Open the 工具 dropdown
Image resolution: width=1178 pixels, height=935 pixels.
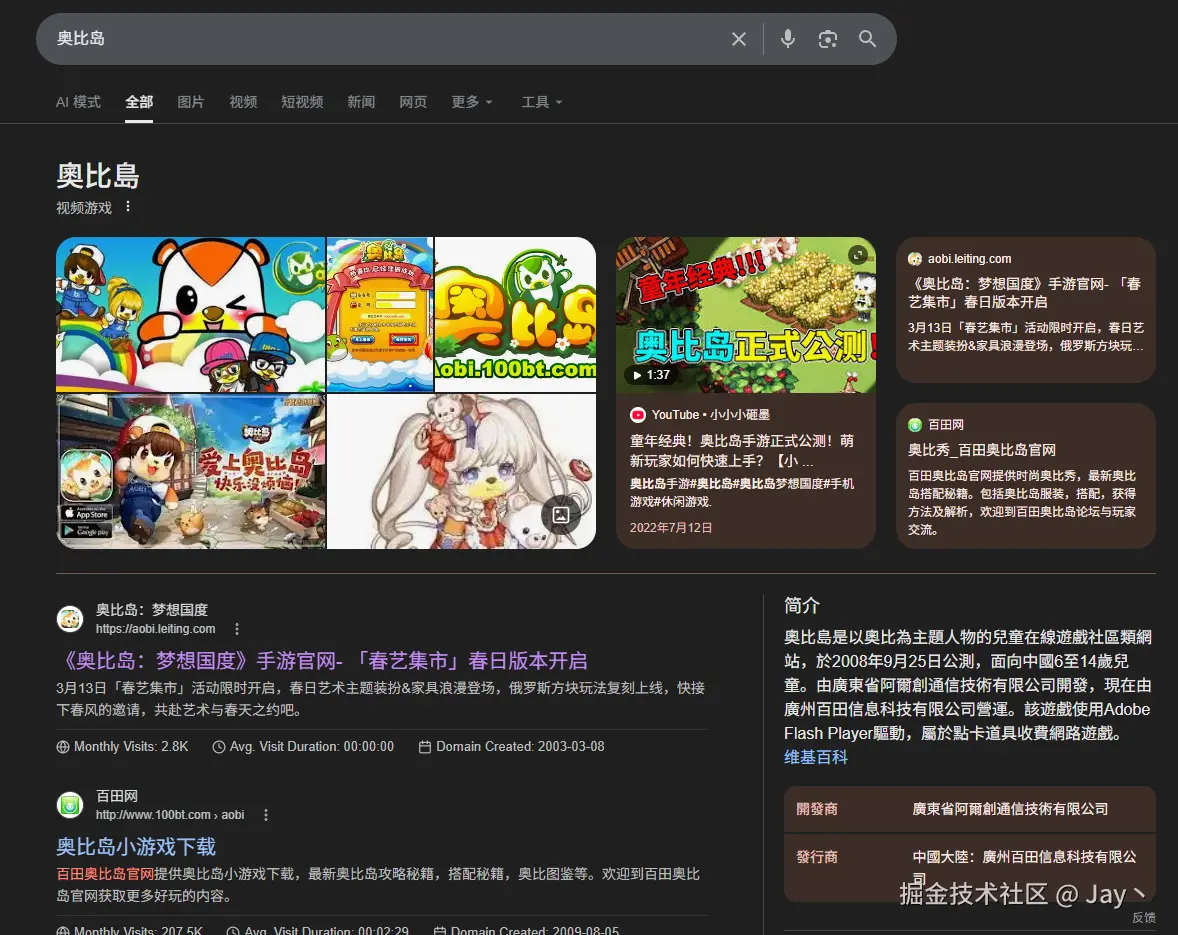(540, 102)
